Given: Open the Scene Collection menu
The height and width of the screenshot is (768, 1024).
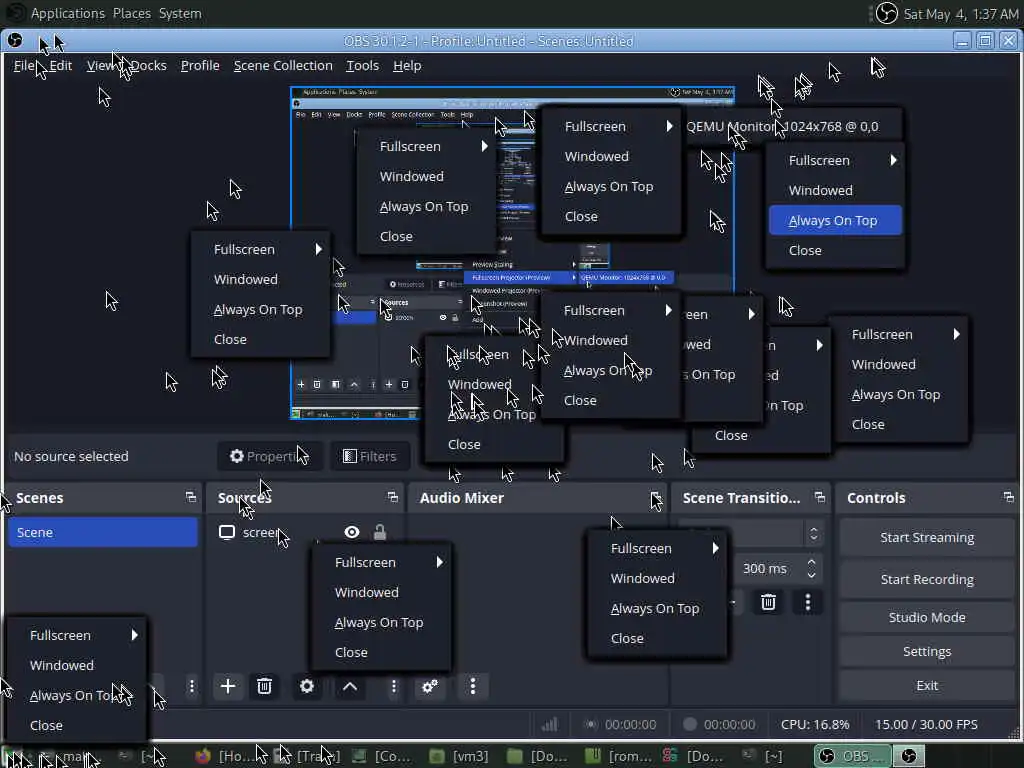Looking at the screenshot, I should (283, 65).
